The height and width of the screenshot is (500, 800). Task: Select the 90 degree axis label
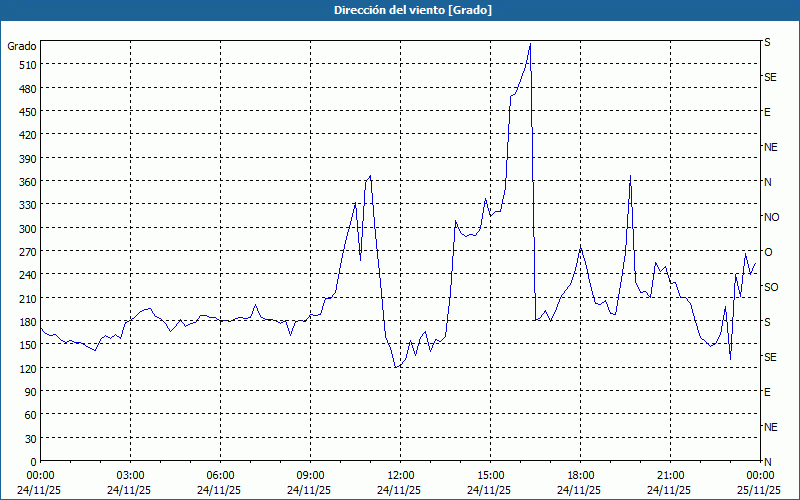click(x=31, y=392)
